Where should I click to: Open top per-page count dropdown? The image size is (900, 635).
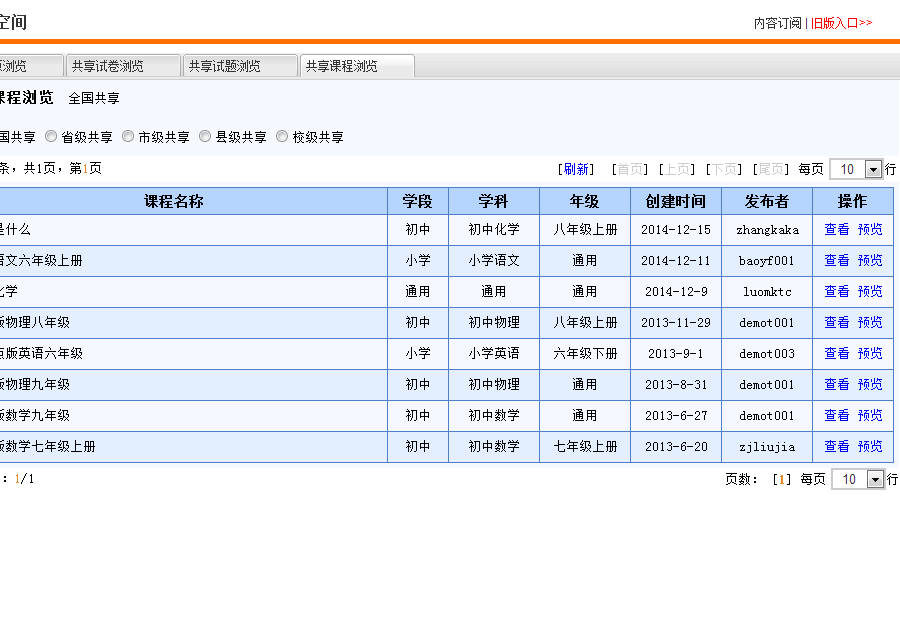point(873,170)
